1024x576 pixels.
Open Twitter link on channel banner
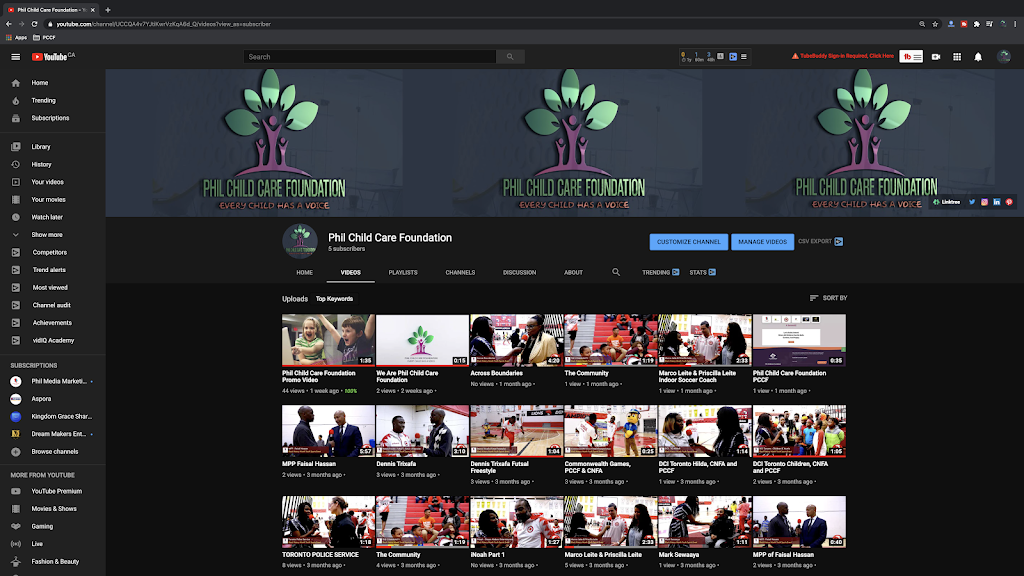tap(972, 202)
